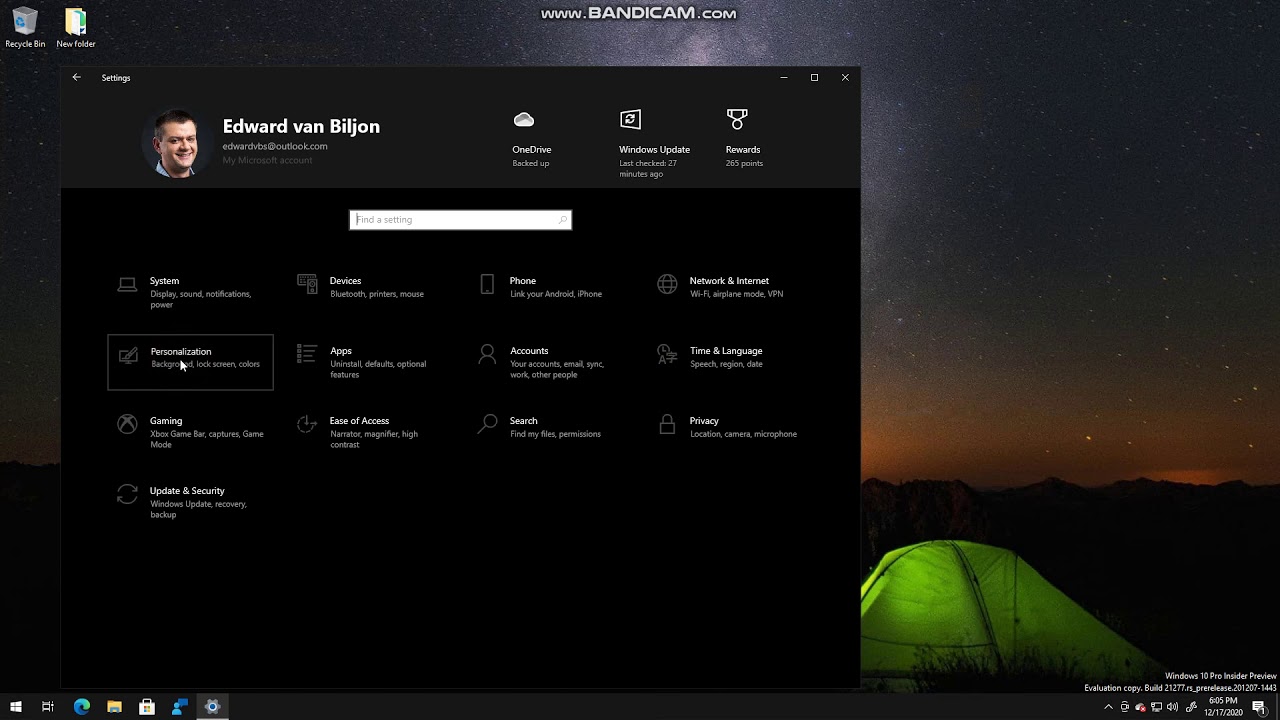Open the volume control in the tray
The width and height of the screenshot is (1280, 720).
point(1172,707)
